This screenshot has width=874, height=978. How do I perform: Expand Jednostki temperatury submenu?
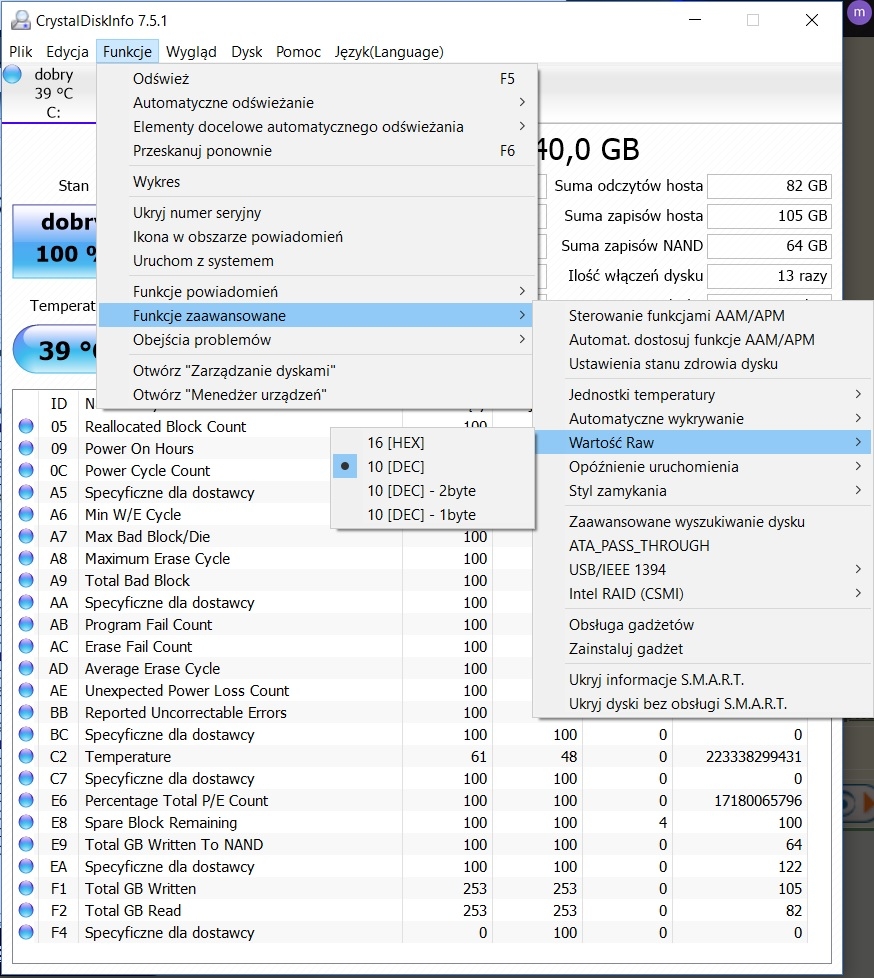tap(702, 395)
